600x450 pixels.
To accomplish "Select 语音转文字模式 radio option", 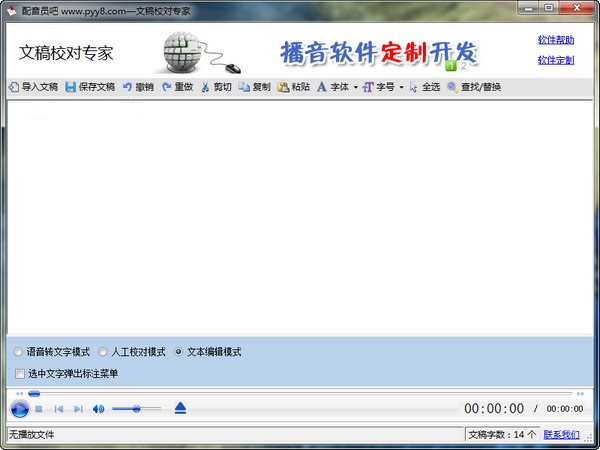I will click(52, 352).
